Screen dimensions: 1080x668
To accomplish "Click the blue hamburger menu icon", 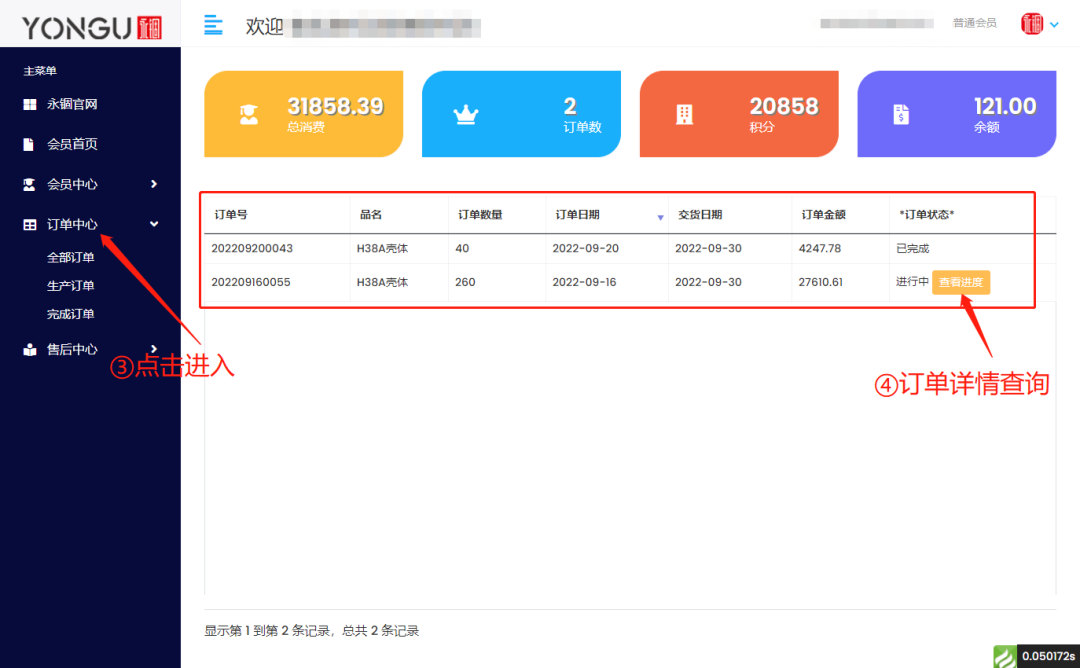I will point(213,25).
